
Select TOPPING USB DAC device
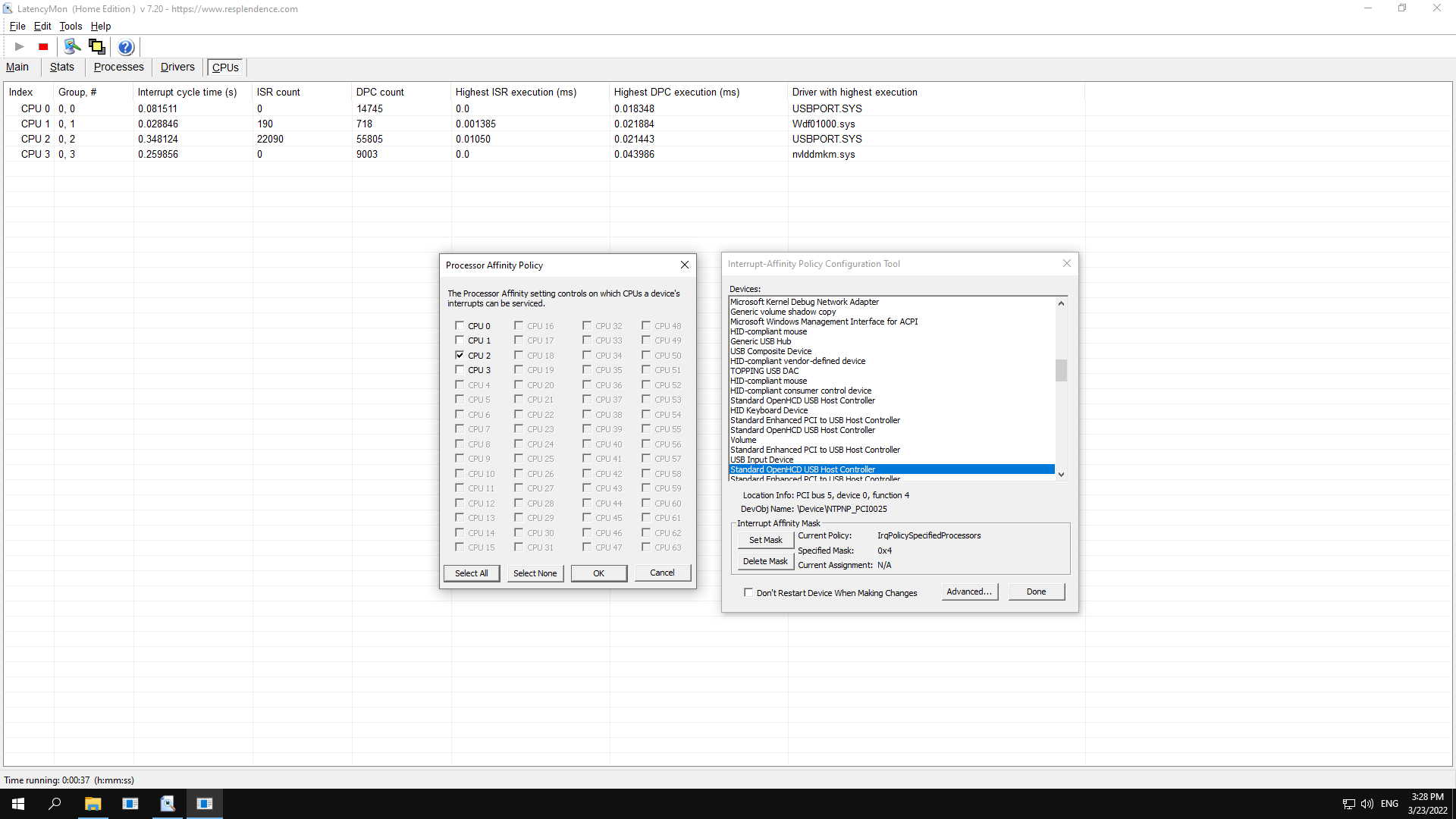892,371
